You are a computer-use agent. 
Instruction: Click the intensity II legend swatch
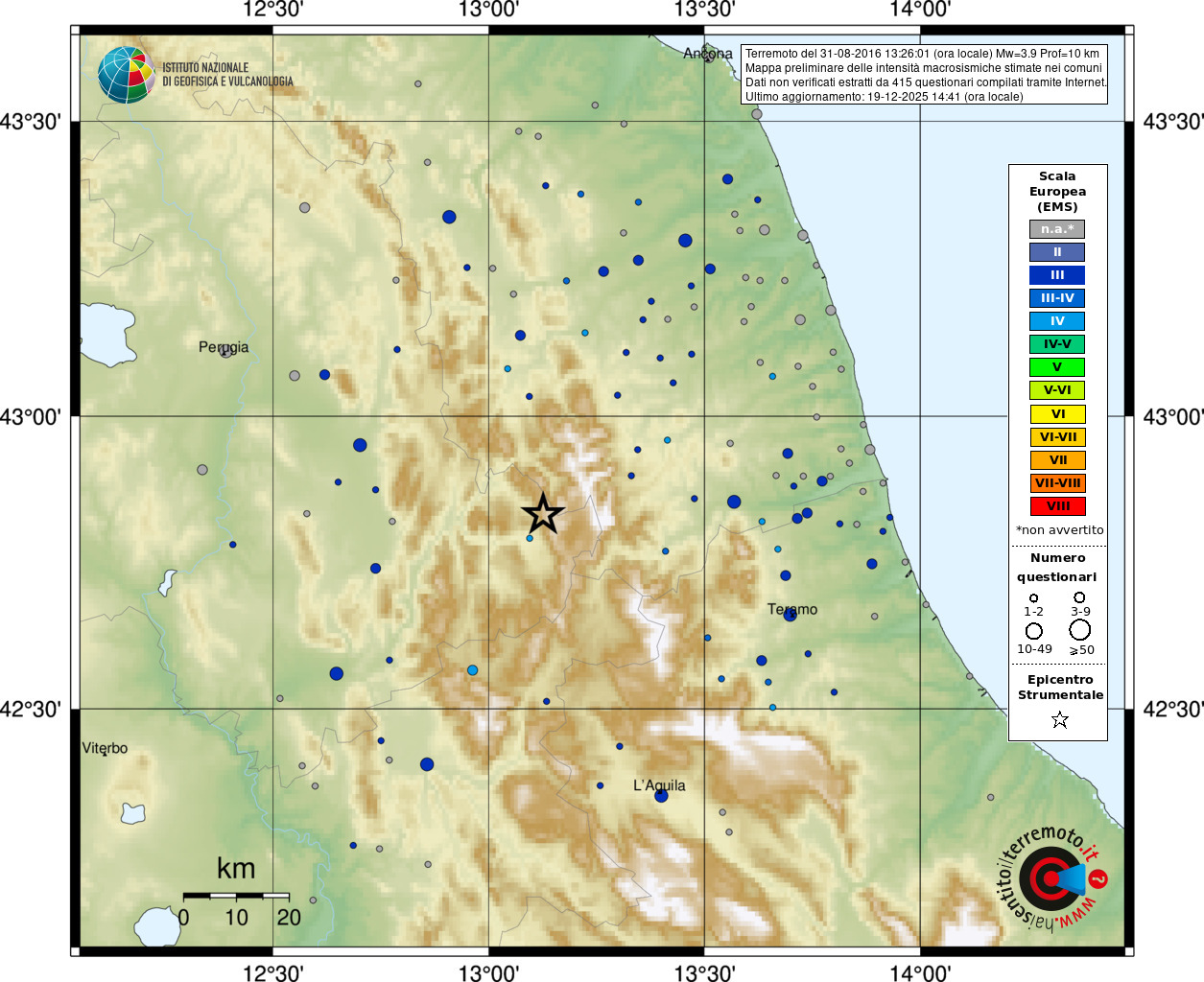click(x=1057, y=252)
